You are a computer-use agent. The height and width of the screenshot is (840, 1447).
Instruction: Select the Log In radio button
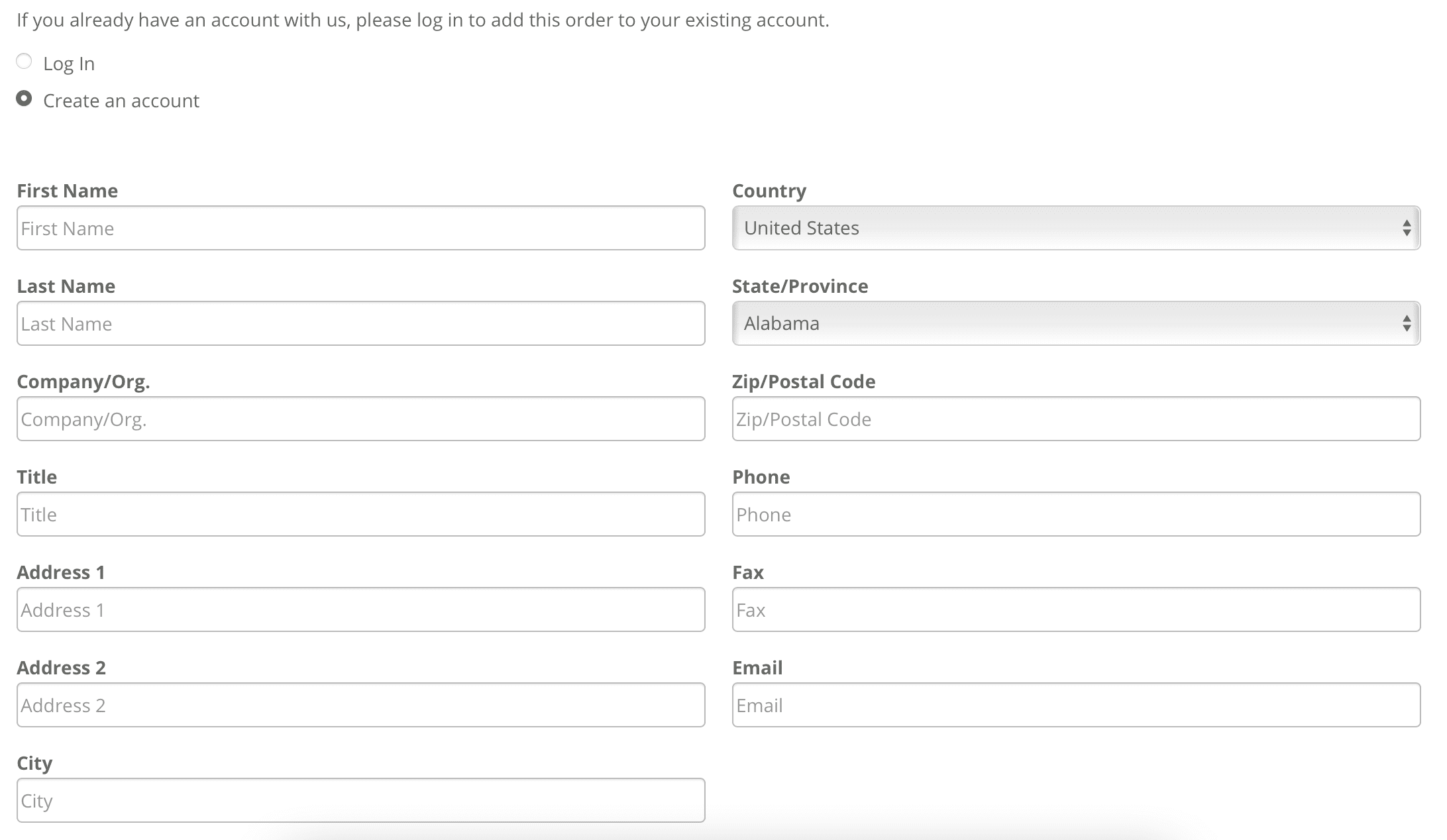(24, 62)
